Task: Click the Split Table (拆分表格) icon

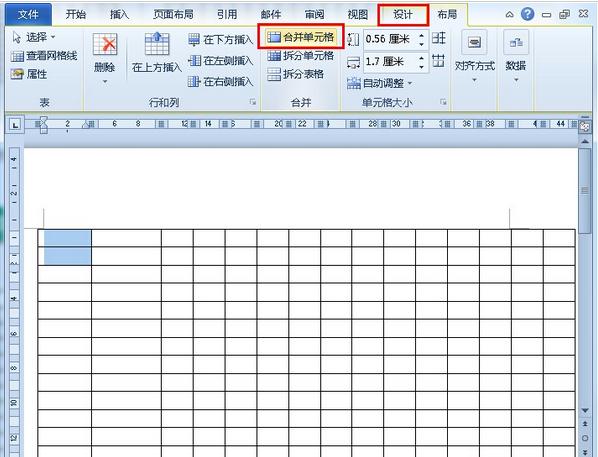Action: click(274, 74)
